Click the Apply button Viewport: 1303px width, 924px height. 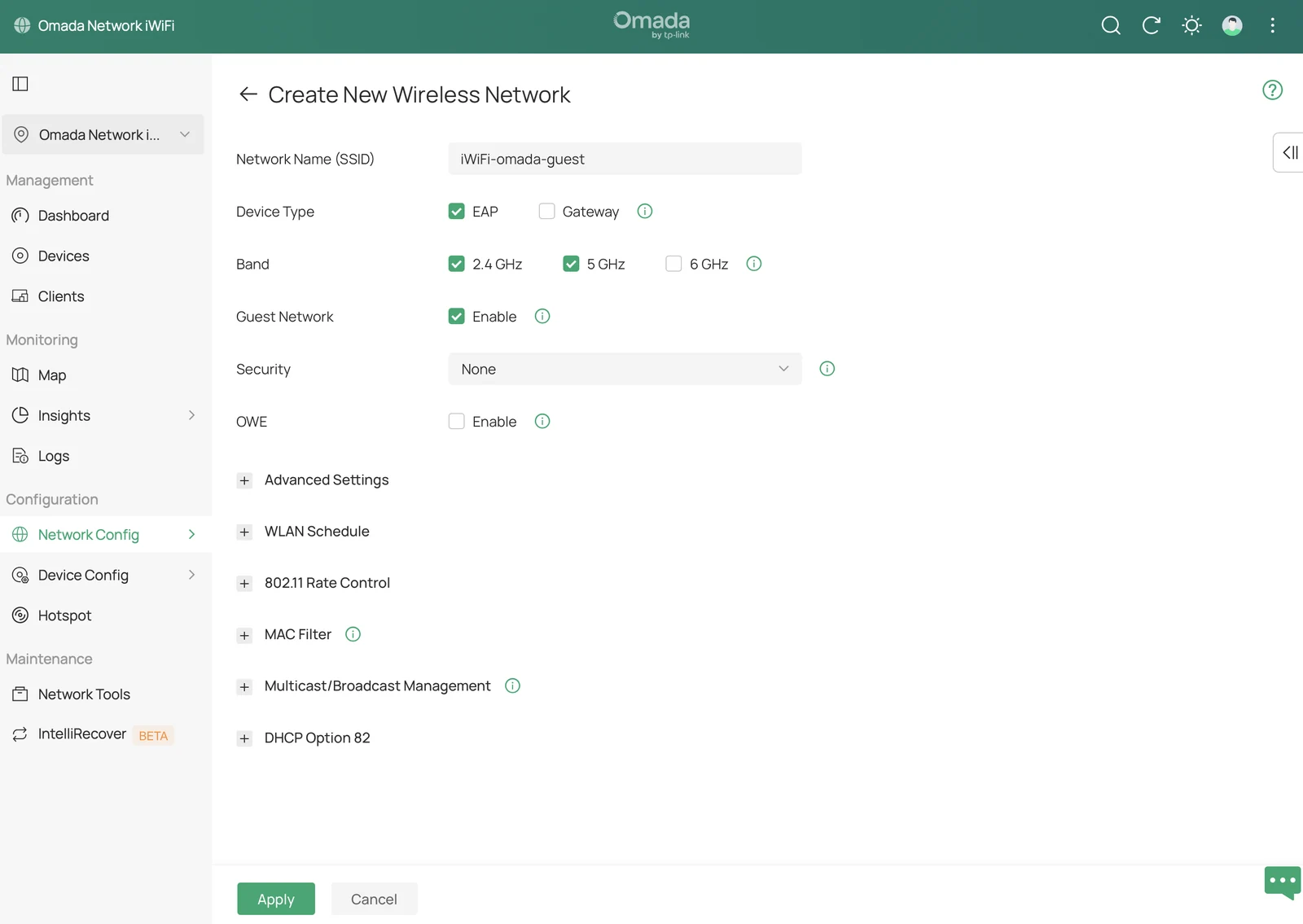[x=276, y=899]
